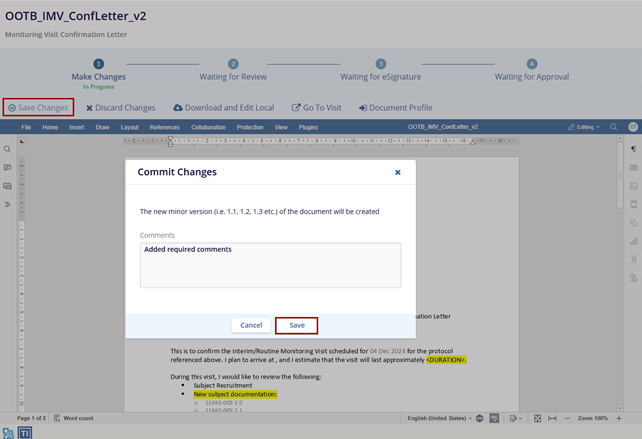642x439 pixels.
Task: Open paragraph settings in right sidebar
Action: [633, 149]
